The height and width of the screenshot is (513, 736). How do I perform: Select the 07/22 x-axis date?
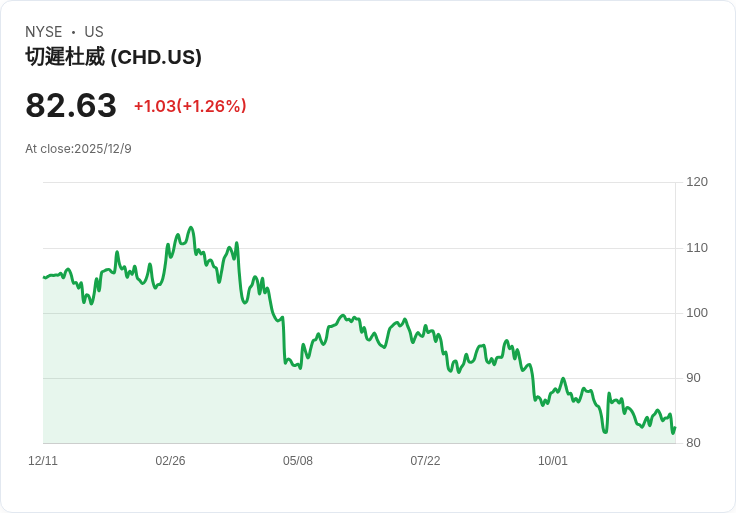(425, 461)
